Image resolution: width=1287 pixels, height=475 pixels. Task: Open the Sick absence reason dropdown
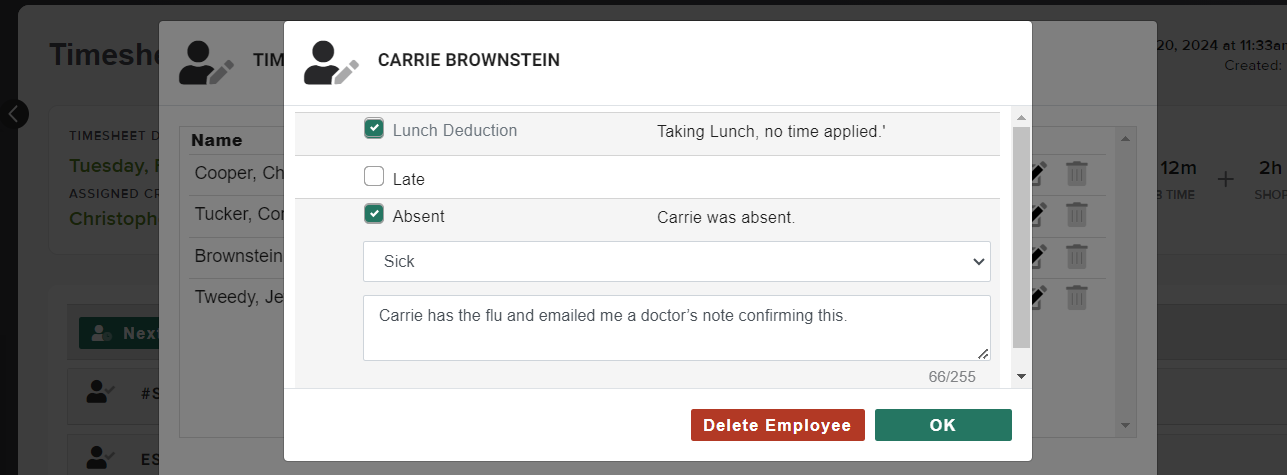[677, 261]
